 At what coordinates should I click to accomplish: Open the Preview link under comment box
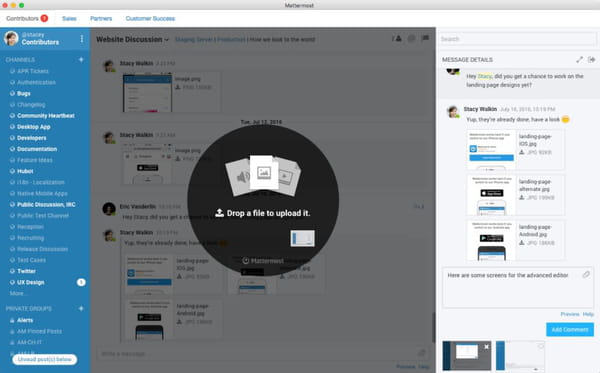tap(570, 314)
